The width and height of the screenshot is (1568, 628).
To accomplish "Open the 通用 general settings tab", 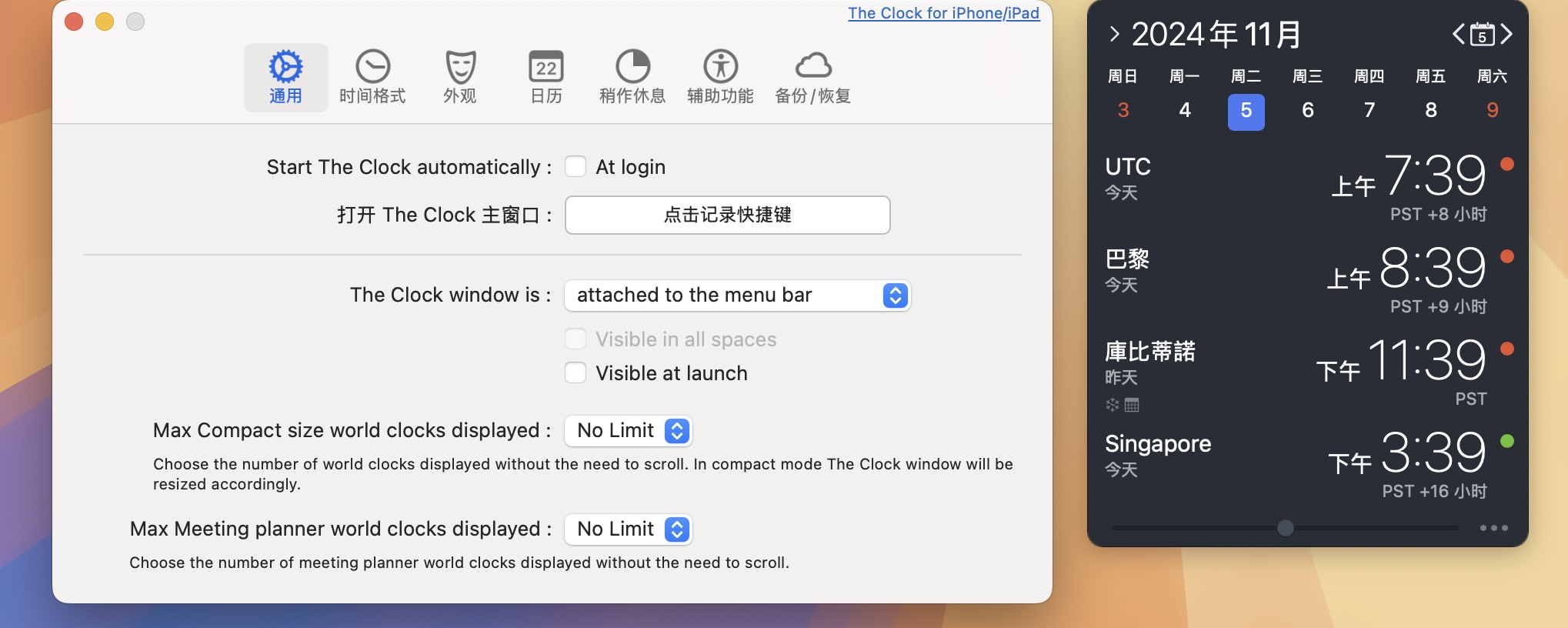I will click(x=285, y=78).
